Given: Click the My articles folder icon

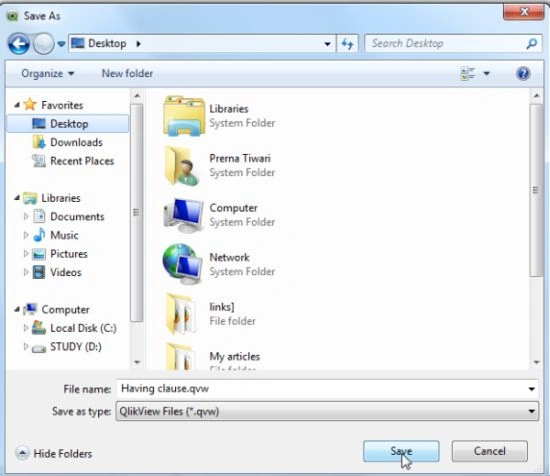Looking at the screenshot, I should point(181,356).
